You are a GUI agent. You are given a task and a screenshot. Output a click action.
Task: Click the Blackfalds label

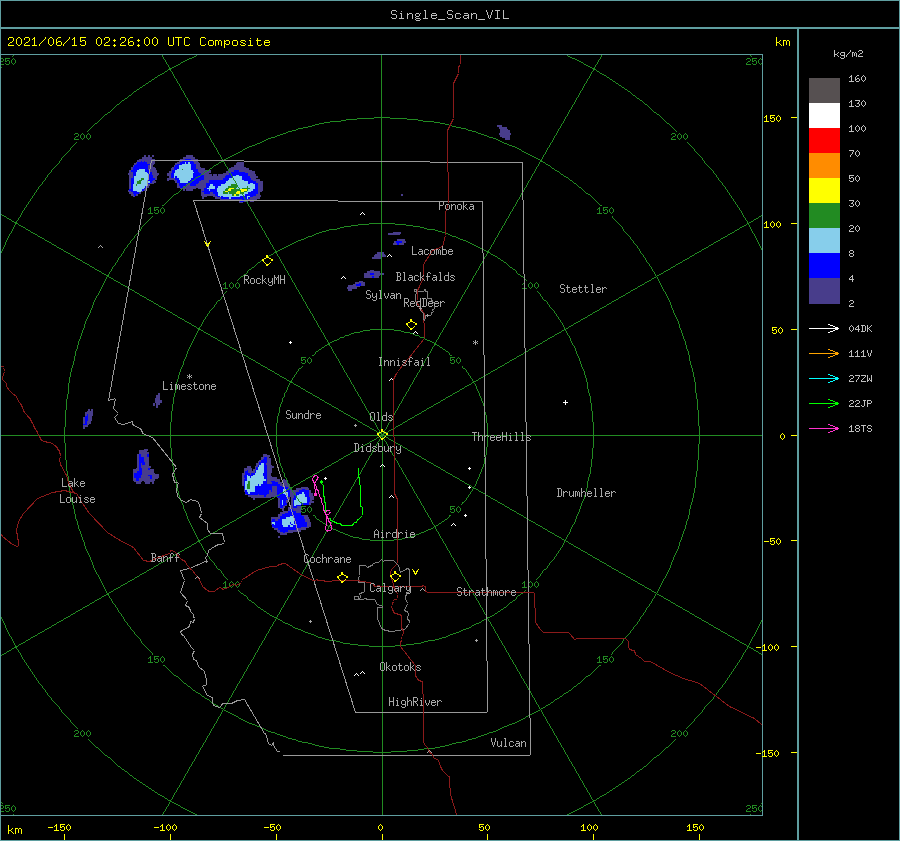425,277
